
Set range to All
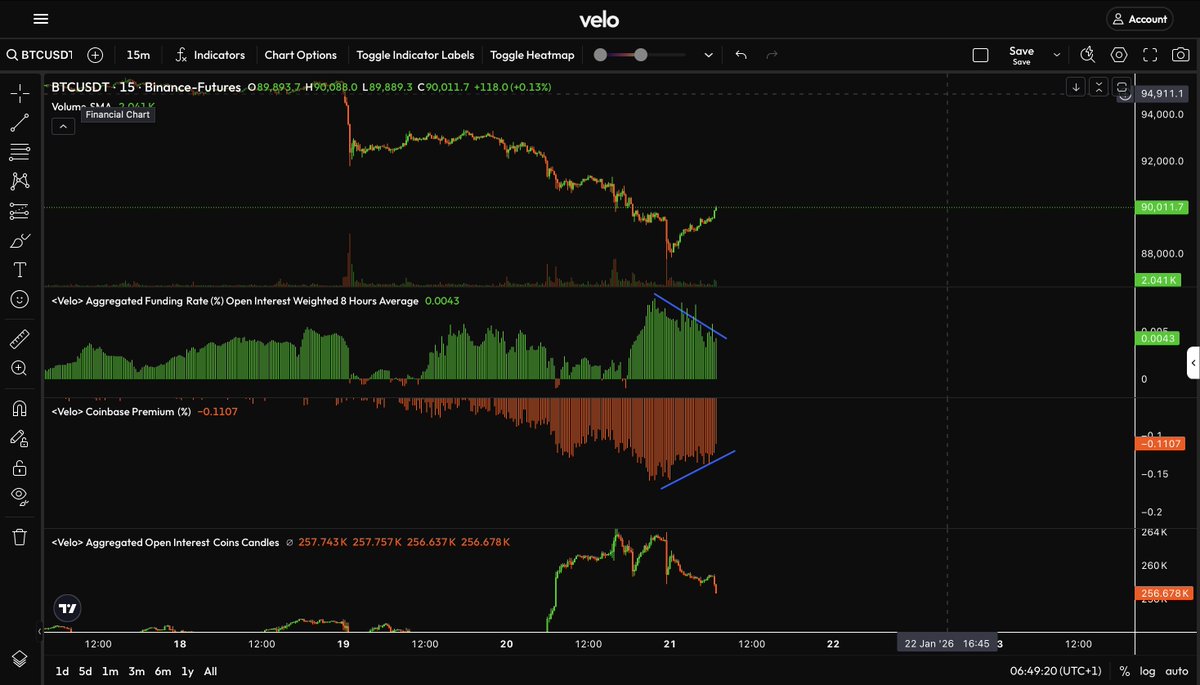[x=210, y=671]
